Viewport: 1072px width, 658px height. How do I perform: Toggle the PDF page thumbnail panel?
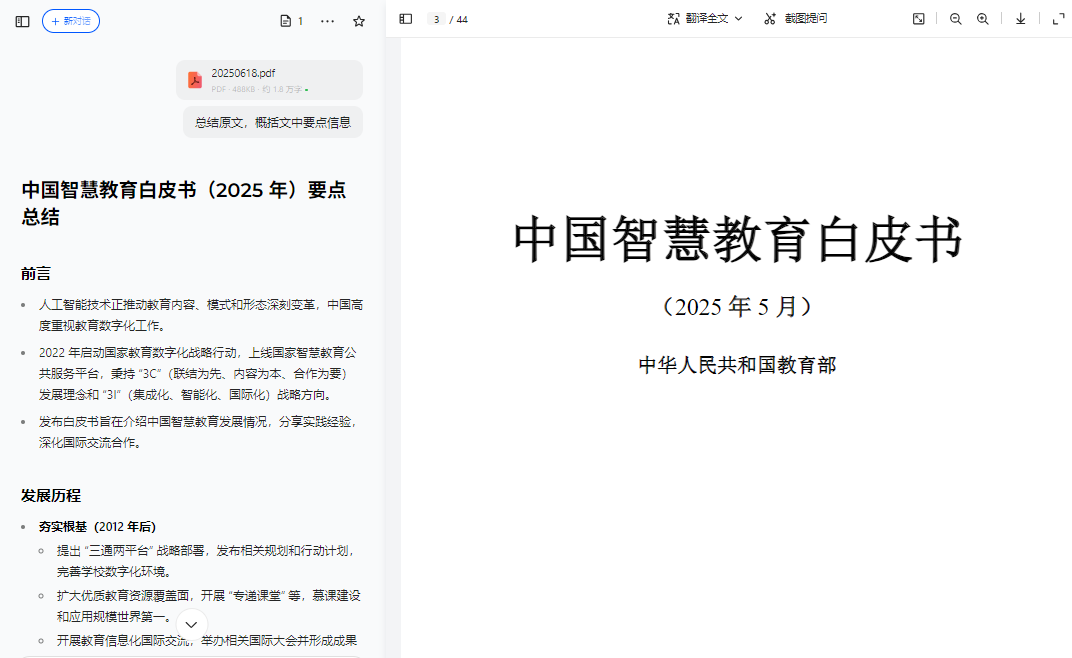pyautogui.click(x=405, y=18)
